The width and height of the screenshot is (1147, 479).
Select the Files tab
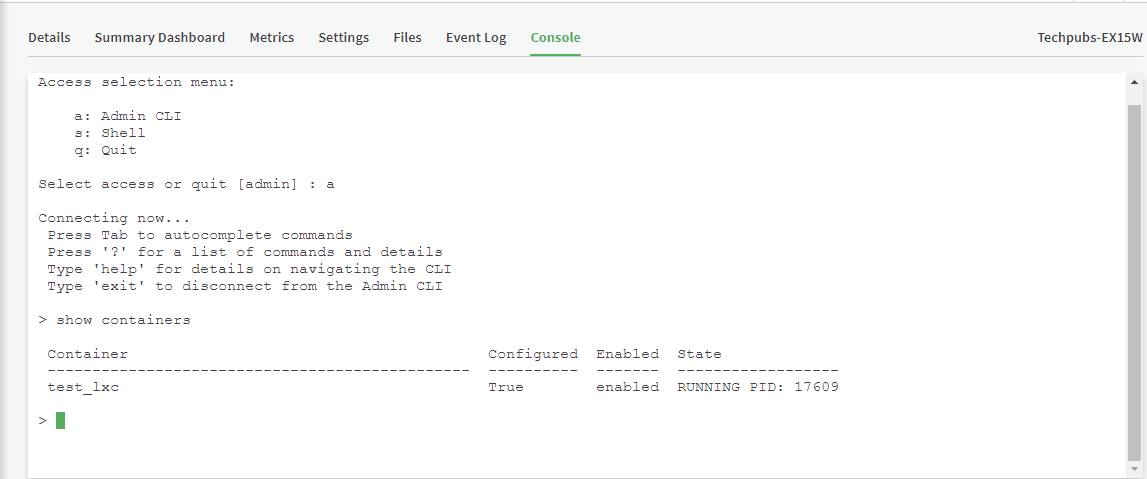(407, 38)
